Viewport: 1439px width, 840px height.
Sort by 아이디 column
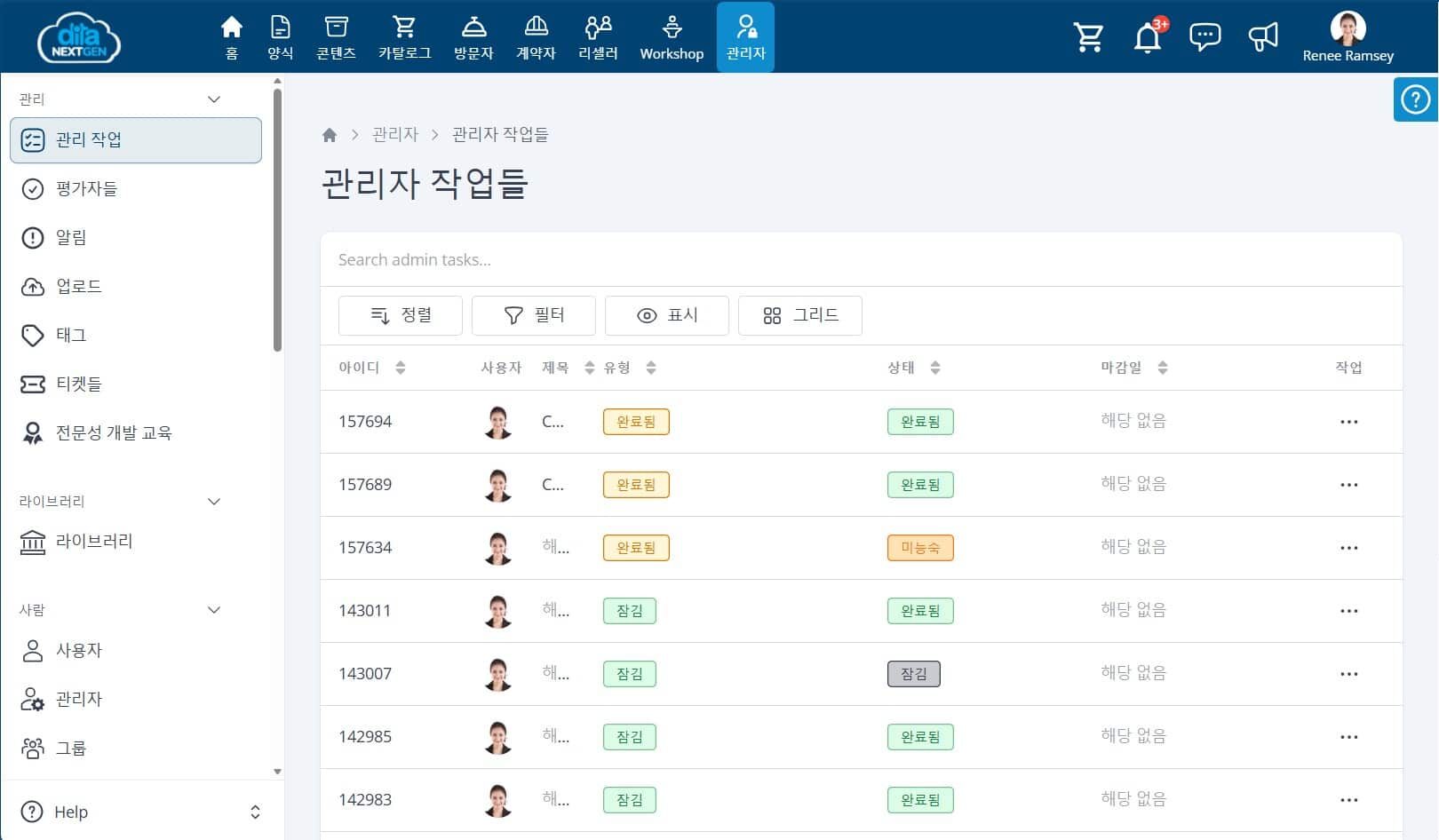(400, 368)
